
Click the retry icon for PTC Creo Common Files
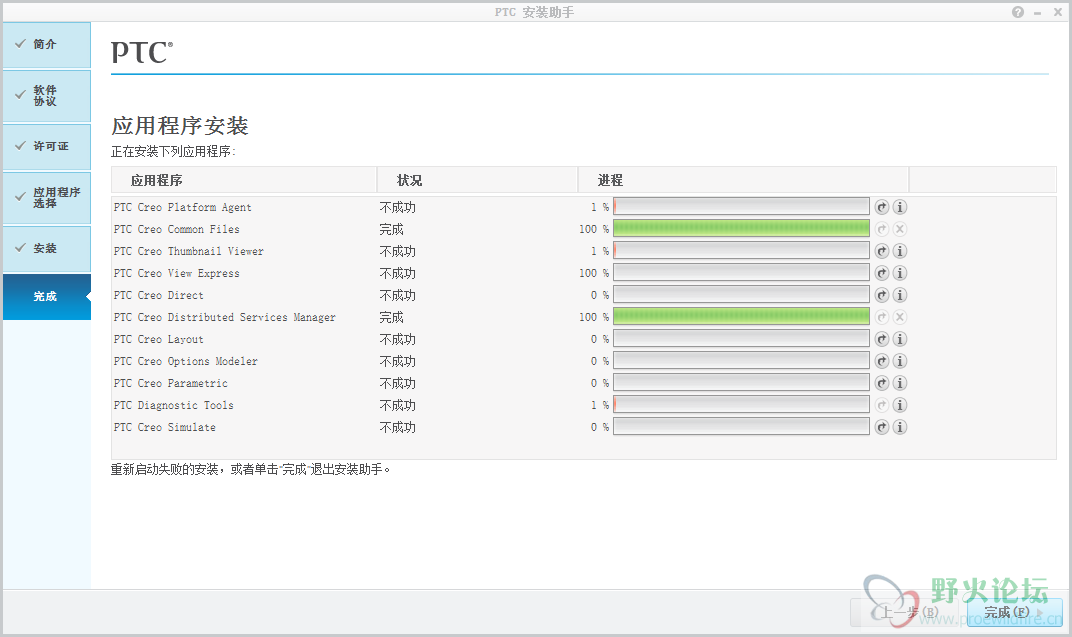882,229
